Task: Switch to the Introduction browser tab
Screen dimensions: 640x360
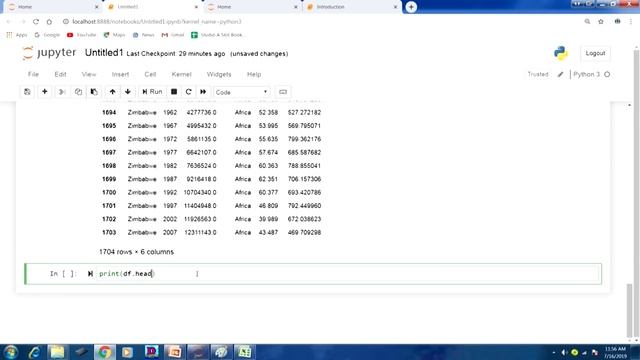Action: point(351,7)
